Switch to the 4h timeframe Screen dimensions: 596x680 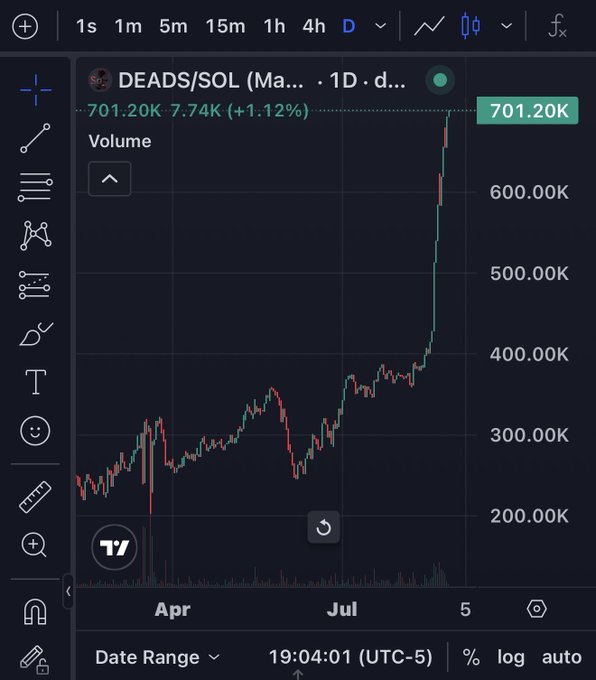pyautogui.click(x=314, y=26)
